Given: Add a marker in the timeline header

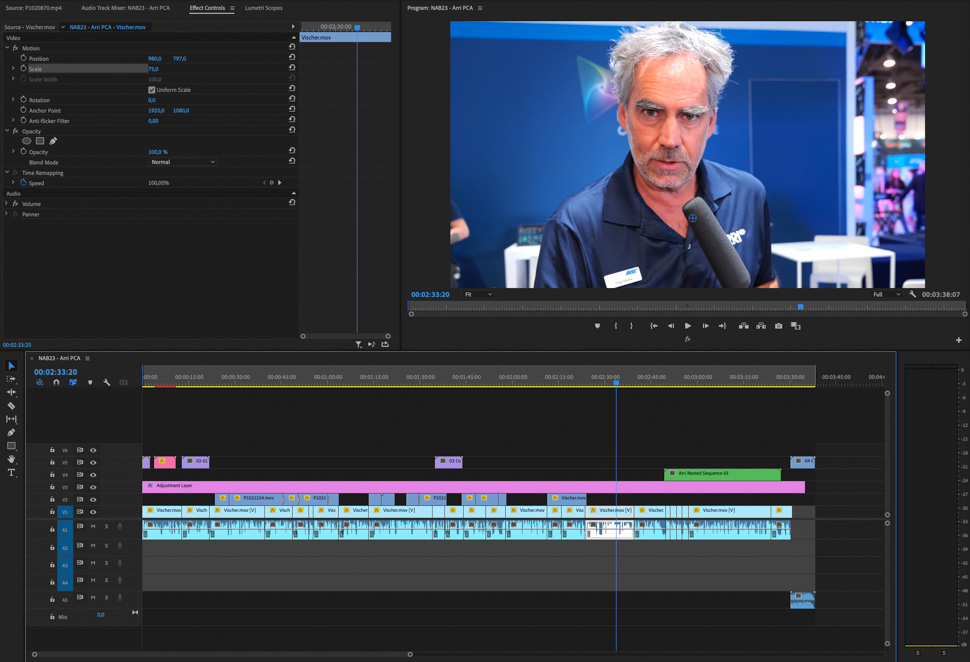Looking at the screenshot, I should (x=90, y=382).
